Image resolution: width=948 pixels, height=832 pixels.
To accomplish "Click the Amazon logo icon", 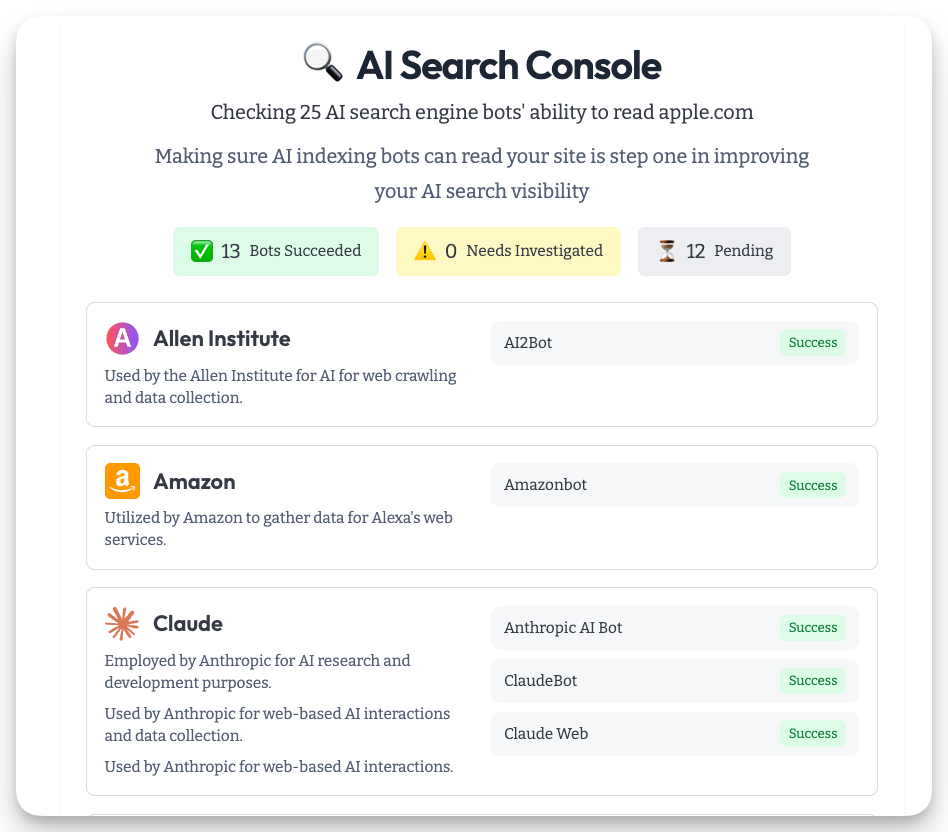I will click(x=122, y=481).
